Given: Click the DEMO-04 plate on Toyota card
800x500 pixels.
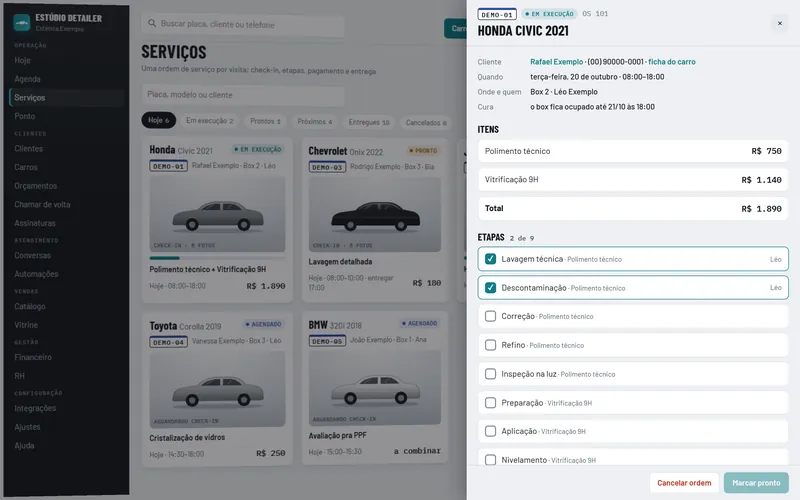Looking at the screenshot, I should tap(168, 342).
